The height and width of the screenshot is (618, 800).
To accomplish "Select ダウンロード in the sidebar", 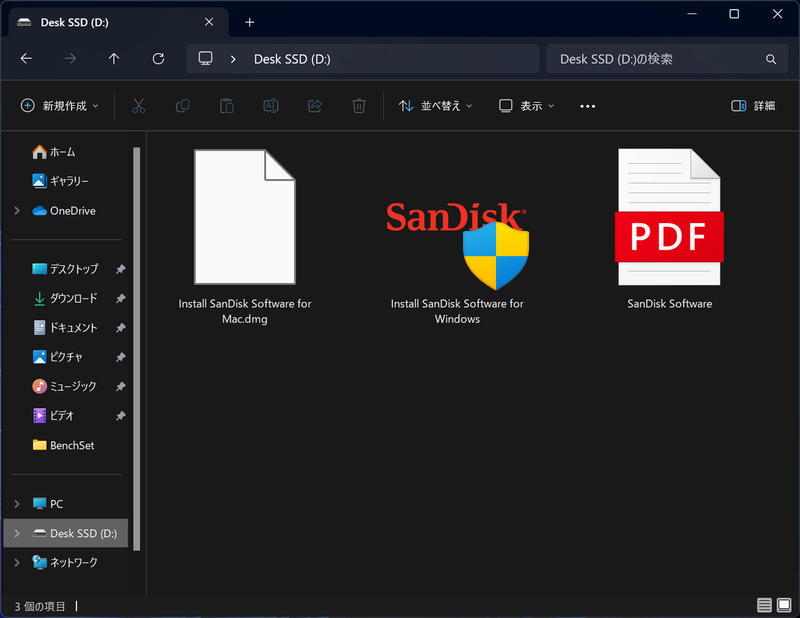I will 73,298.
